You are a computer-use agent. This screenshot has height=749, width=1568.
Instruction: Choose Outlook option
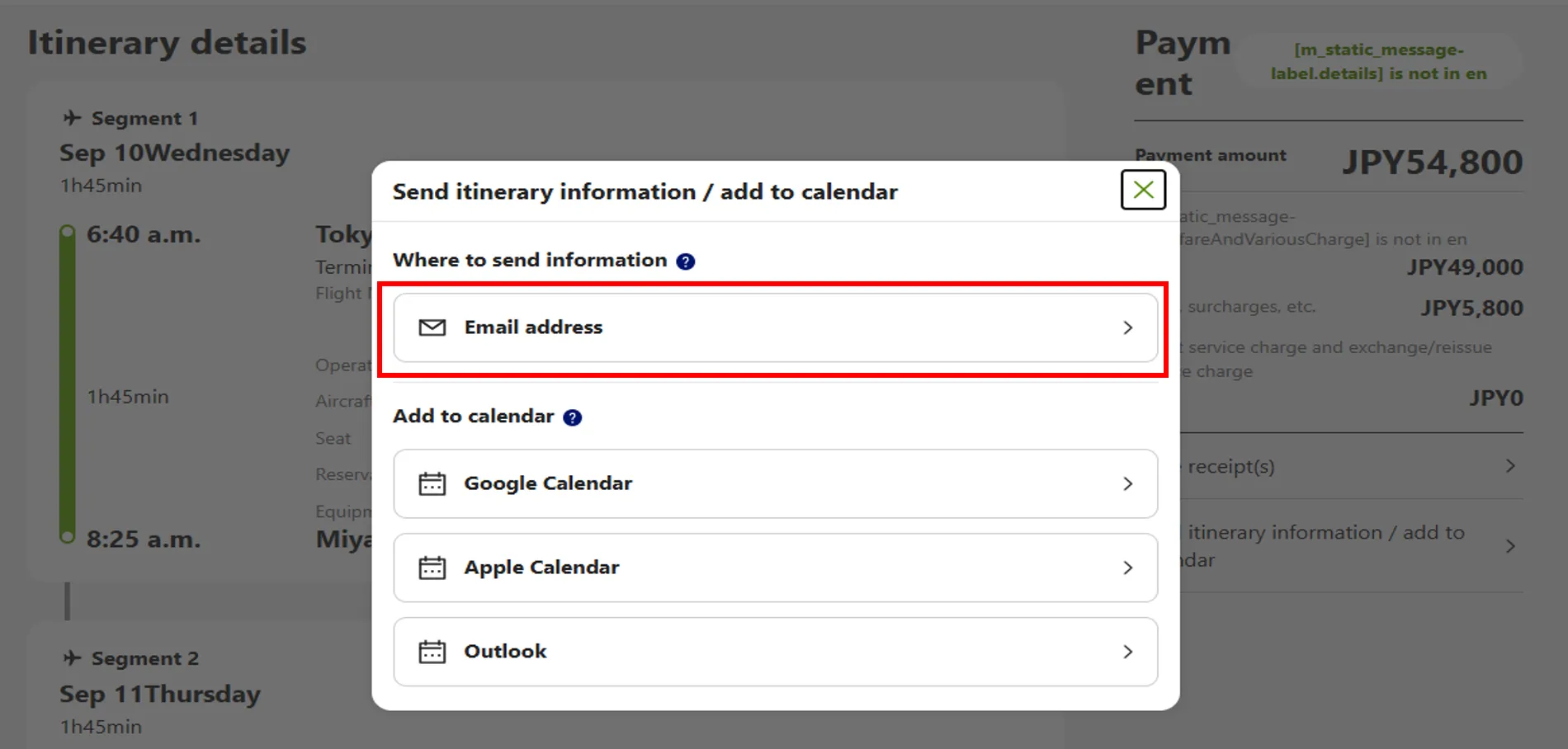tap(505, 652)
